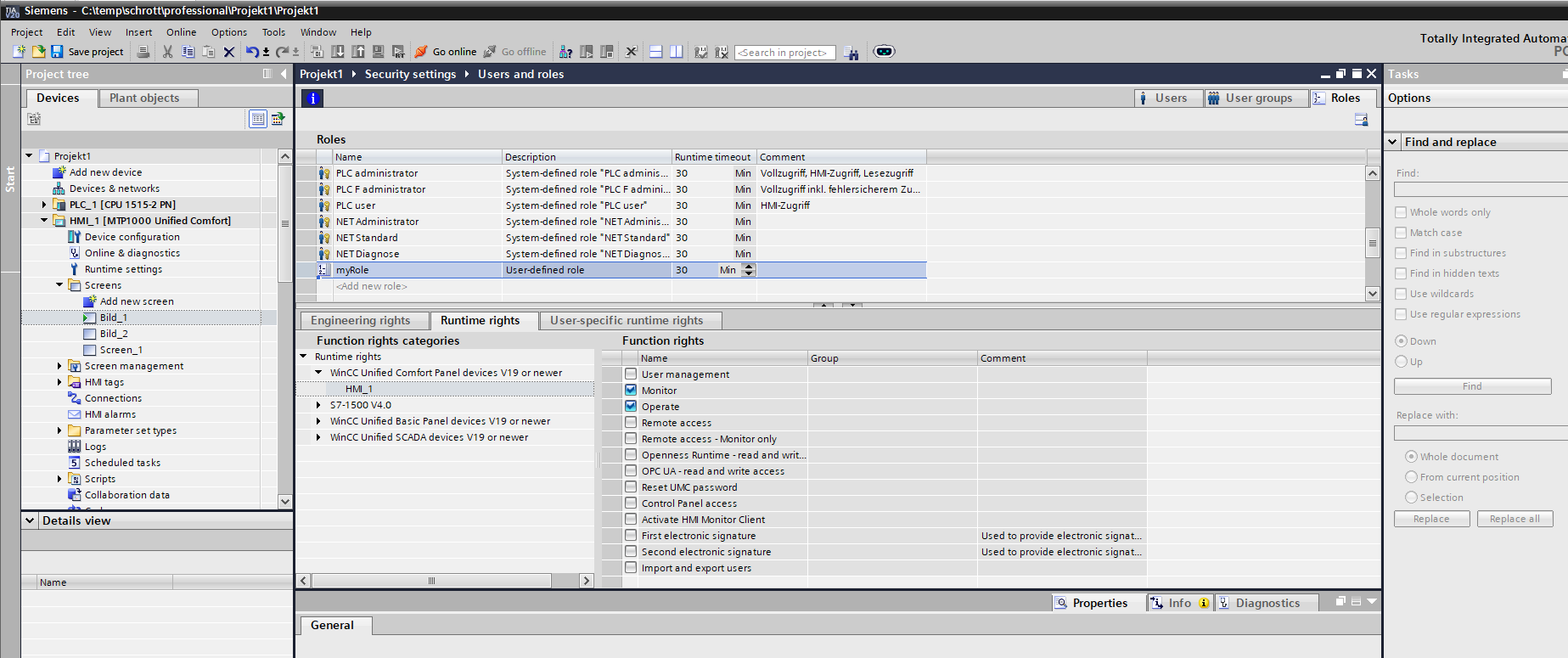1568x658 pixels.
Task: Click the delete X icon in toolbar
Action: pos(228,52)
